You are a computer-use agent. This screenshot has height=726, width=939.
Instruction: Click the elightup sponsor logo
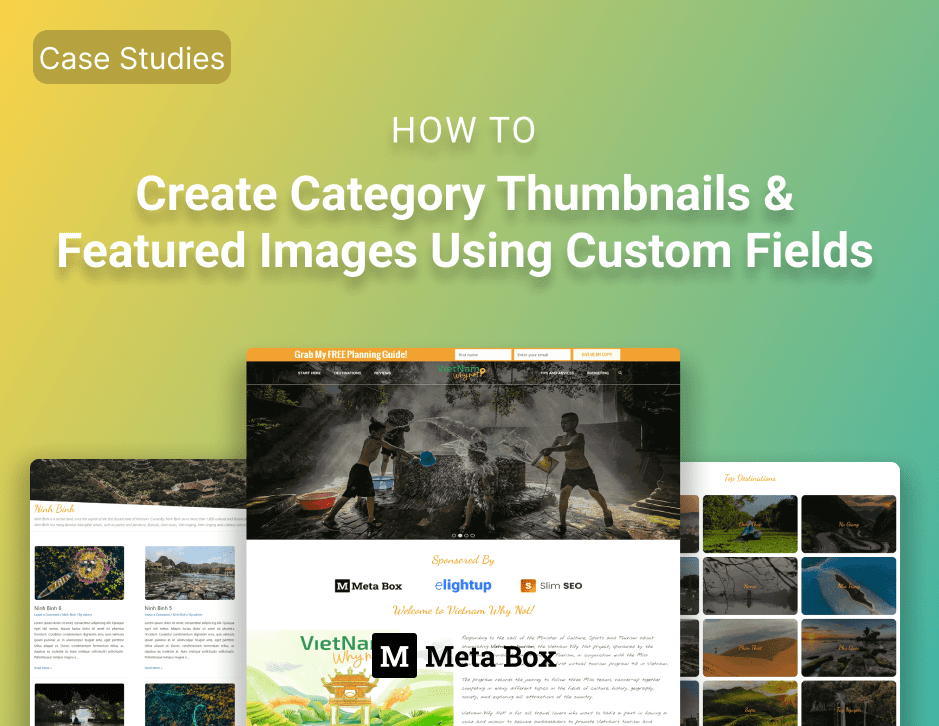463,585
